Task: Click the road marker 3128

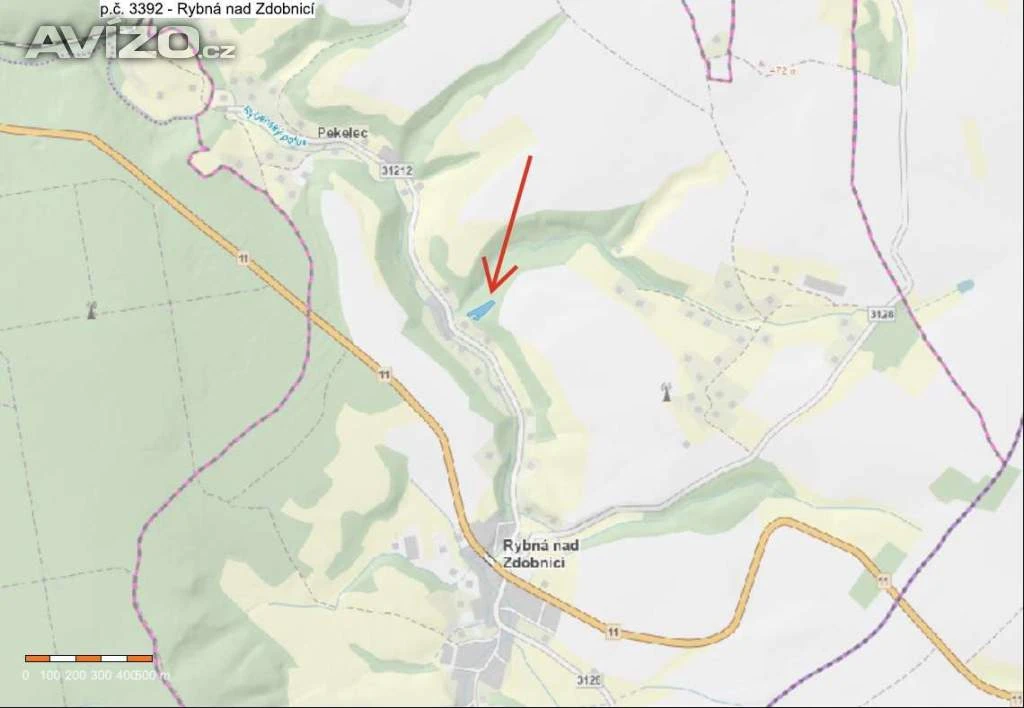Action: pyautogui.click(x=882, y=314)
